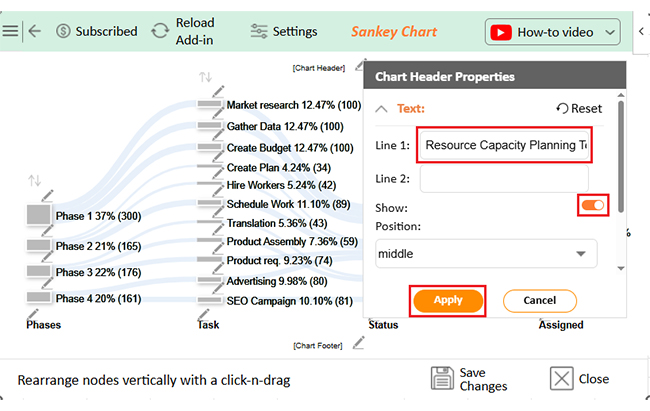Click the Save Changes floppy disk icon
This screenshot has height=411, width=650.
tap(442, 378)
